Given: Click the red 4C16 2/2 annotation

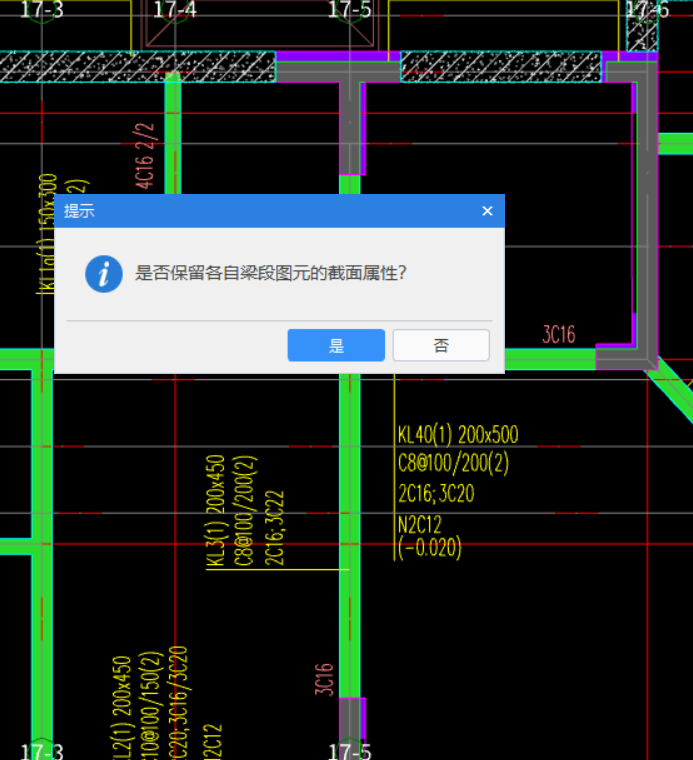Looking at the screenshot, I should coord(145,157).
